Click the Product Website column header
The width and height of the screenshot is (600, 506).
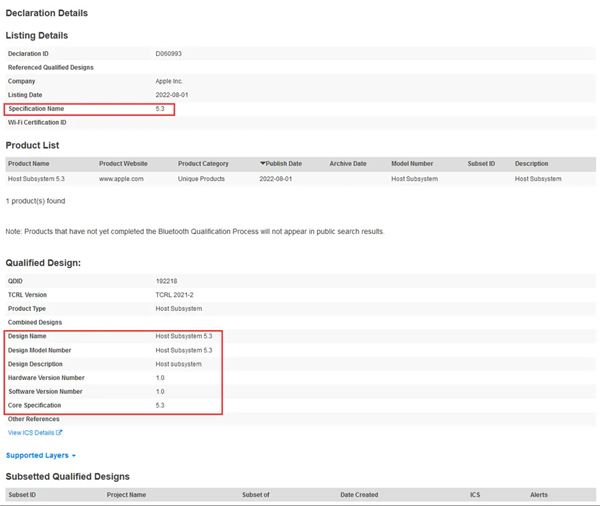tap(123, 163)
